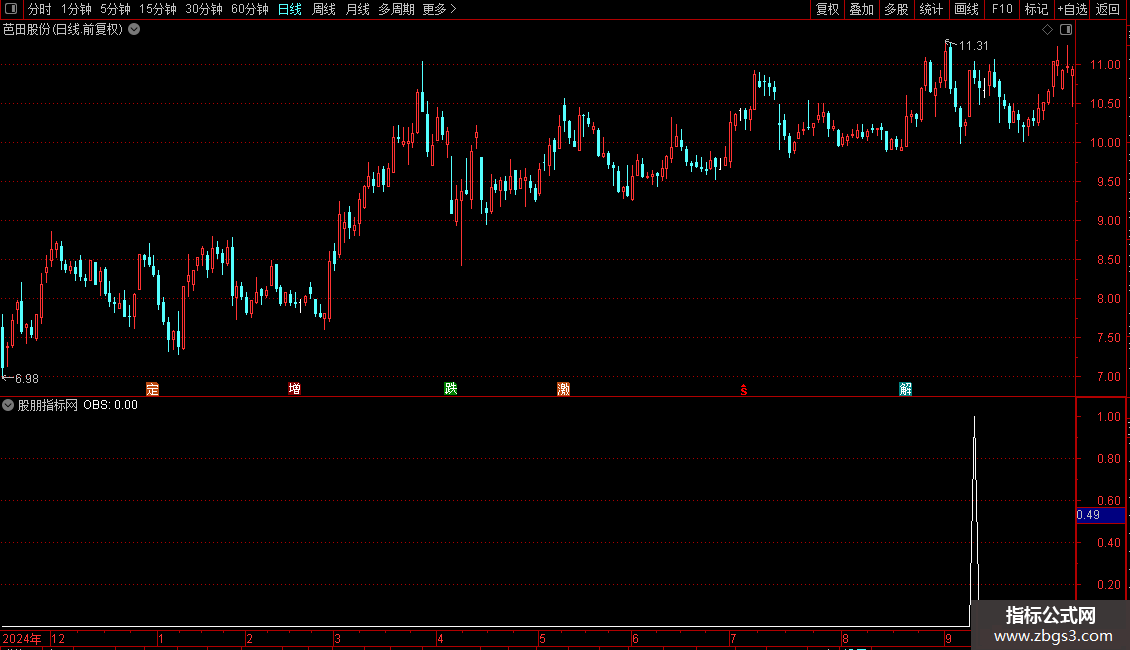Click the 芭田股份(日线.前复权) title text
The height and width of the screenshot is (650, 1130).
coord(63,30)
